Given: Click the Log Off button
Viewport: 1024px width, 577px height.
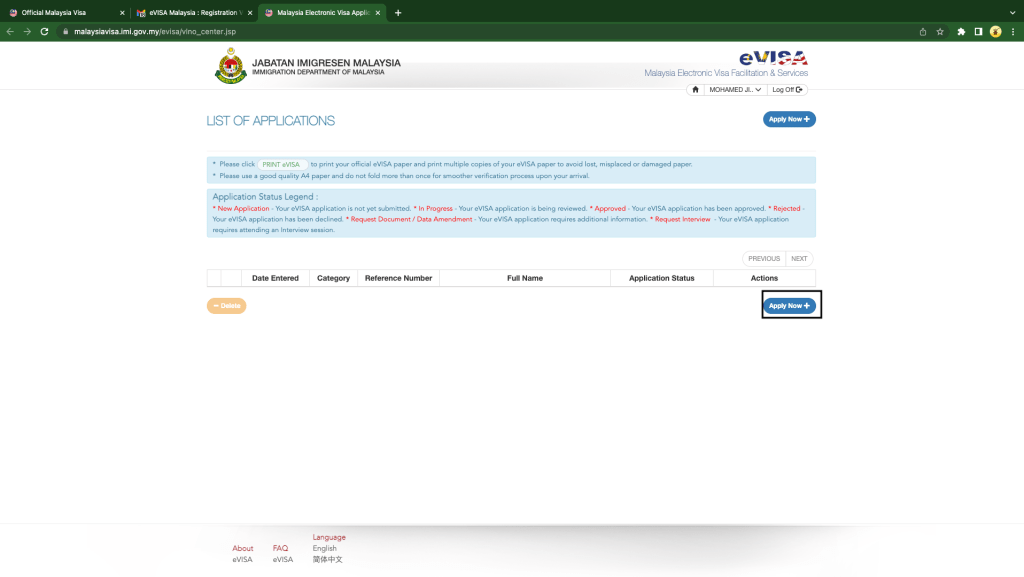Looking at the screenshot, I should (x=787, y=90).
